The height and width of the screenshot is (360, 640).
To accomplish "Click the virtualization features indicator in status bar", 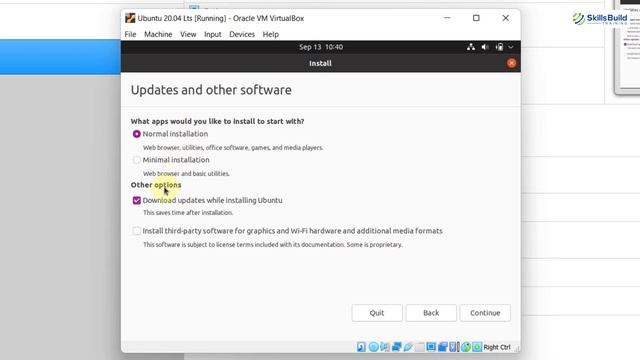I will tap(454, 347).
